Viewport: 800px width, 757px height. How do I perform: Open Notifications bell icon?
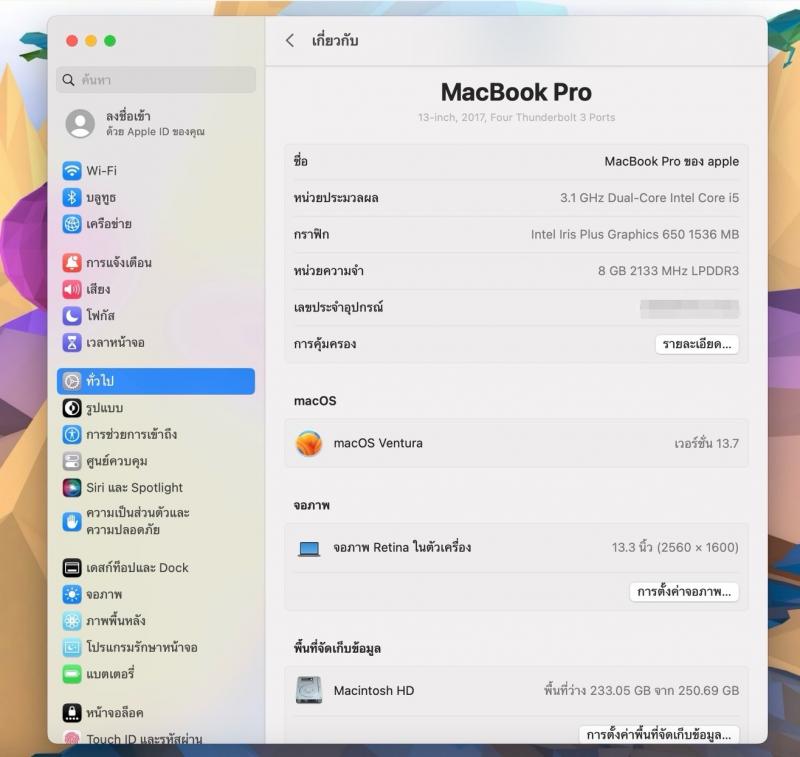72,262
